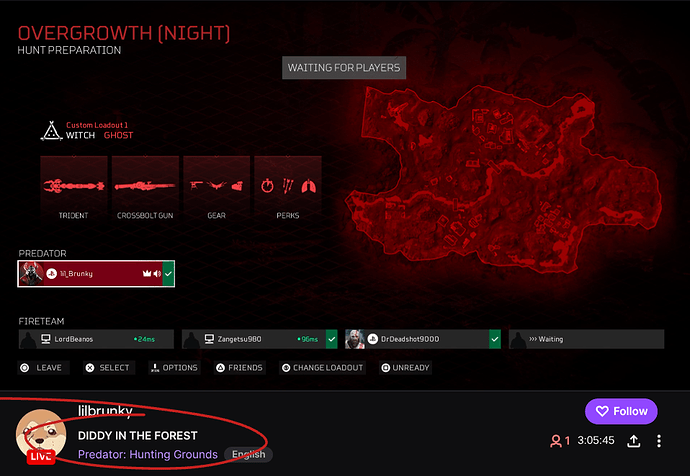Viewport: 690px width, 476px height.
Task: Open the Options menu item
Action: pyautogui.click(x=174, y=368)
